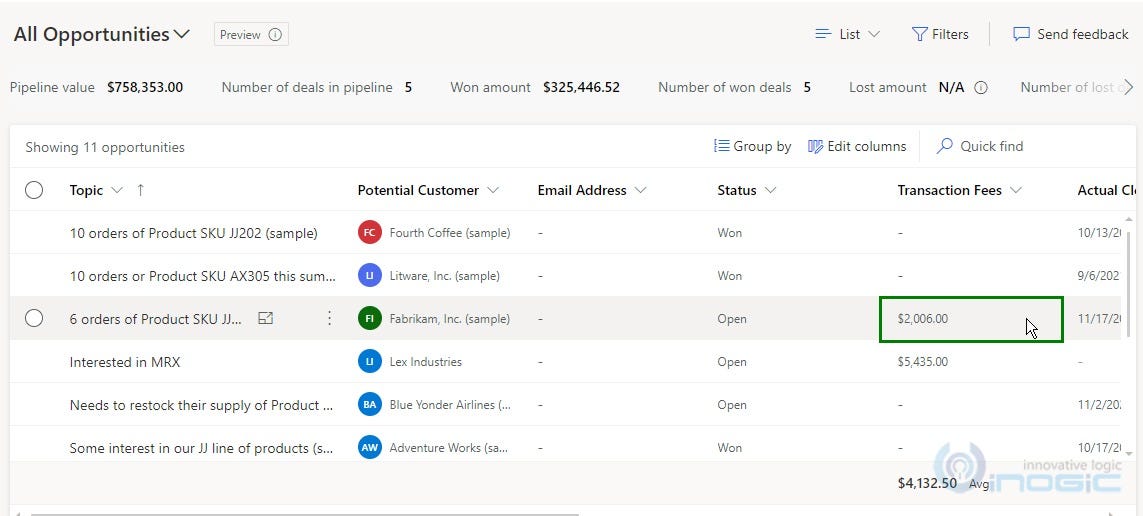Click the Preview info icon
This screenshot has width=1143, height=516.
(275, 34)
